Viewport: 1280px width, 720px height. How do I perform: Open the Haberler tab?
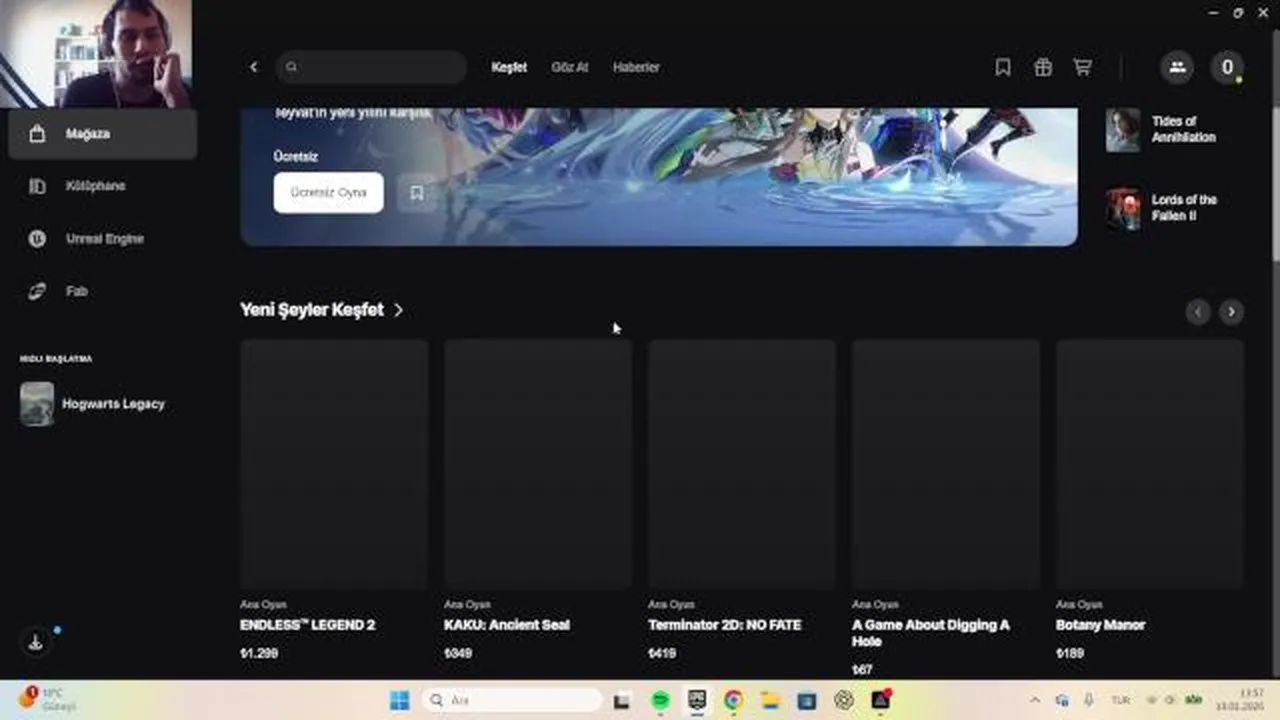pyautogui.click(x=636, y=67)
